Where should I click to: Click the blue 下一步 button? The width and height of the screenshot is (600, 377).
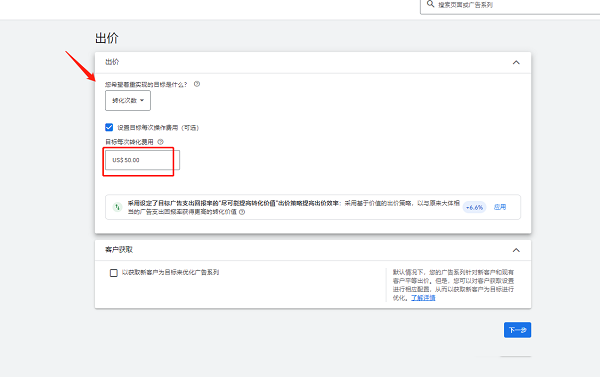[x=517, y=330]
